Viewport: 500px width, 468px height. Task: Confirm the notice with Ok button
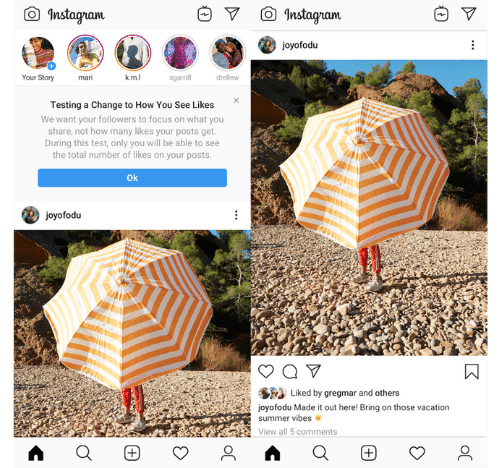click(132, 178)
